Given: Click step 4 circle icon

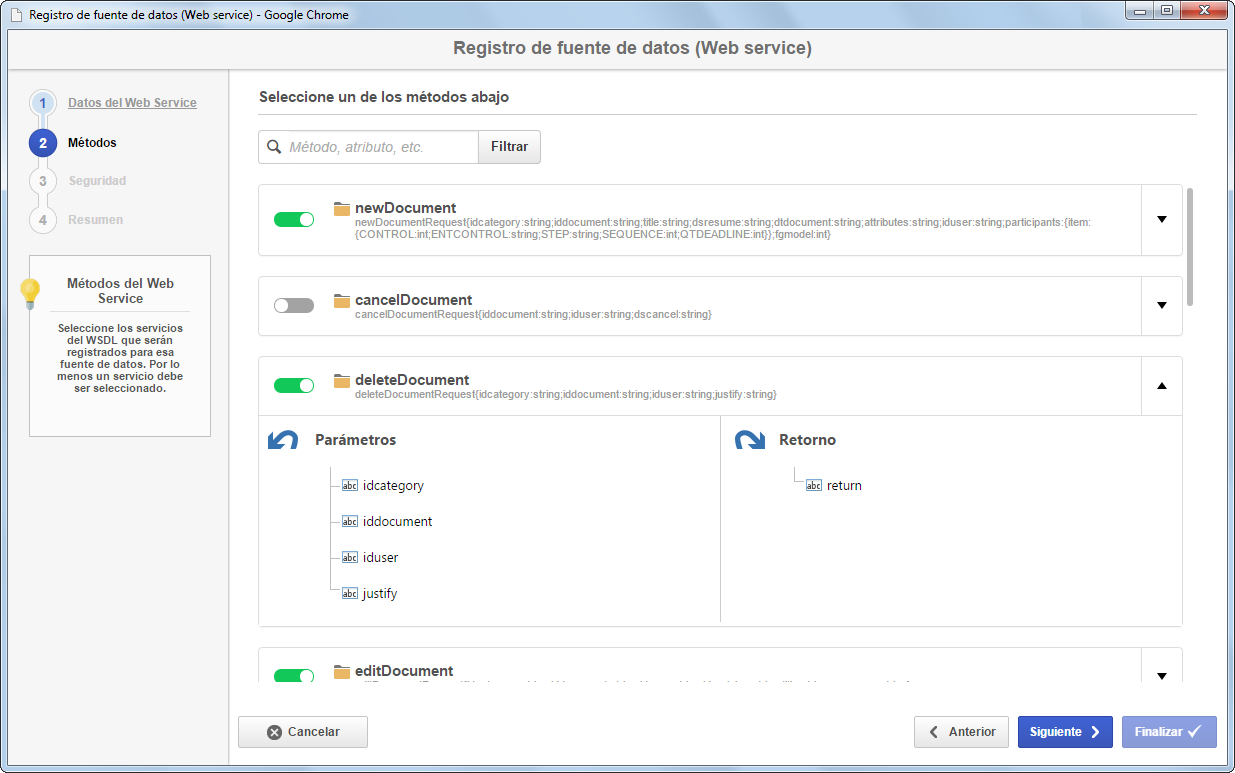Looking at the screenshot, I should [43, 219].
